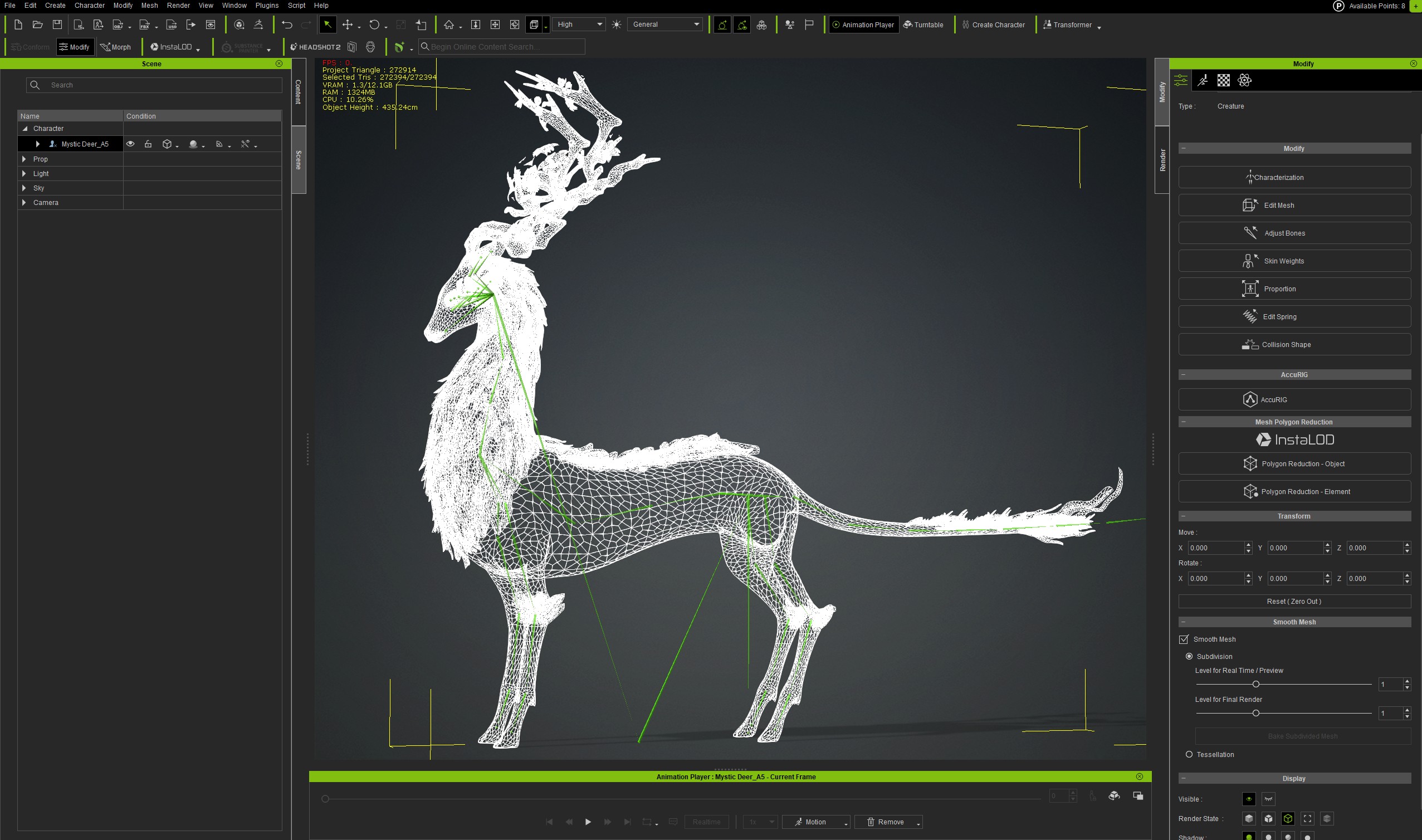This screenshot has width=1422, height=840.
Task: Select the Move transform tool
Action: pyautogui.click(x=348, y=25)
